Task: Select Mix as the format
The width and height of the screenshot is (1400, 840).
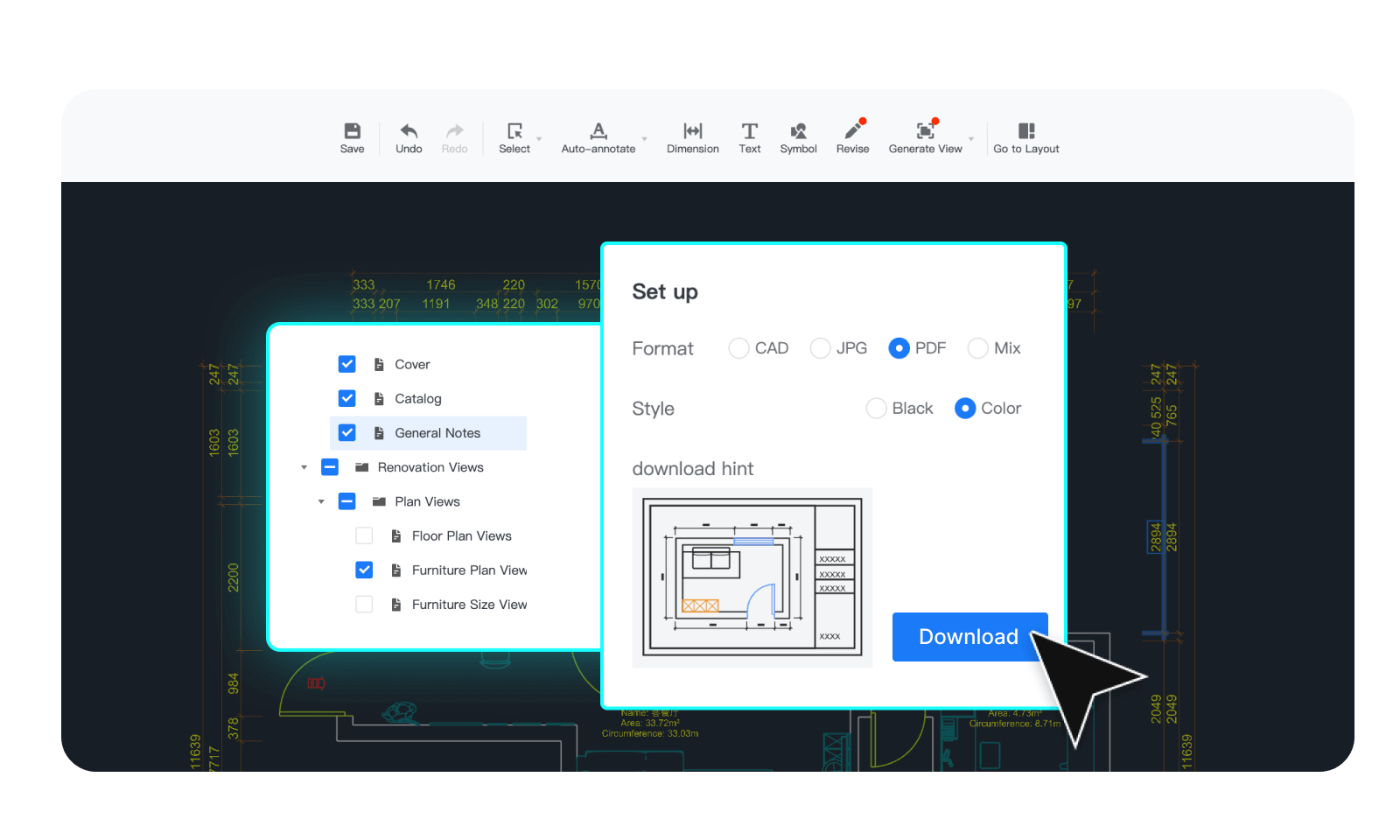Action: coord(977,348)
